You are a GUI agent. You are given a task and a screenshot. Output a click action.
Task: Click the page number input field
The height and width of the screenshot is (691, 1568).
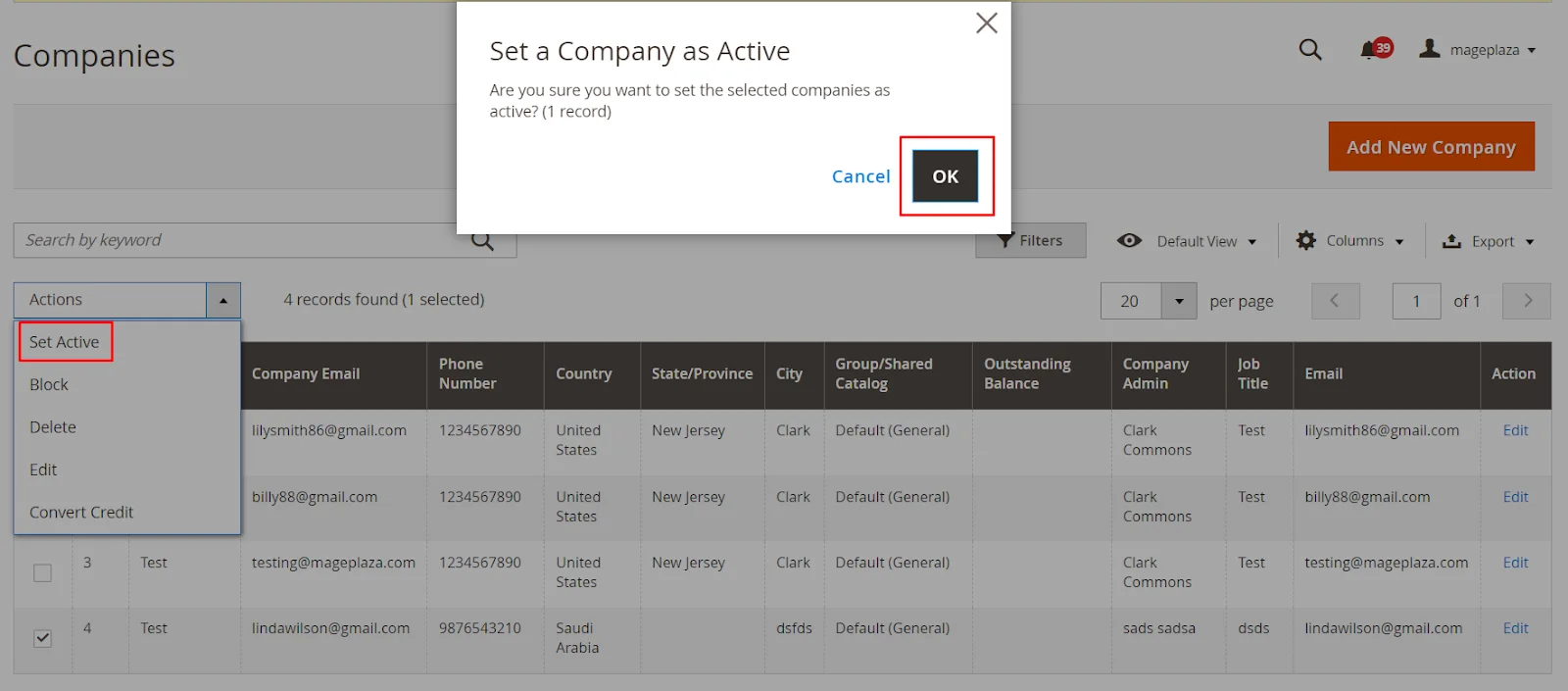[1416, 301]
